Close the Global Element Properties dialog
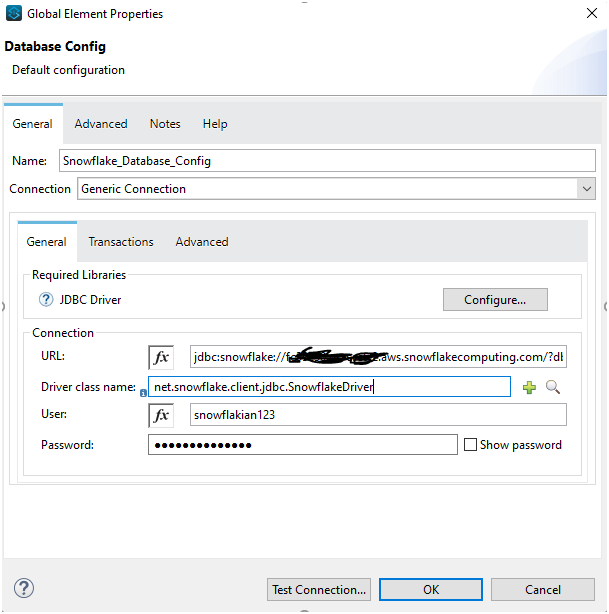 [x=591, y=13]
